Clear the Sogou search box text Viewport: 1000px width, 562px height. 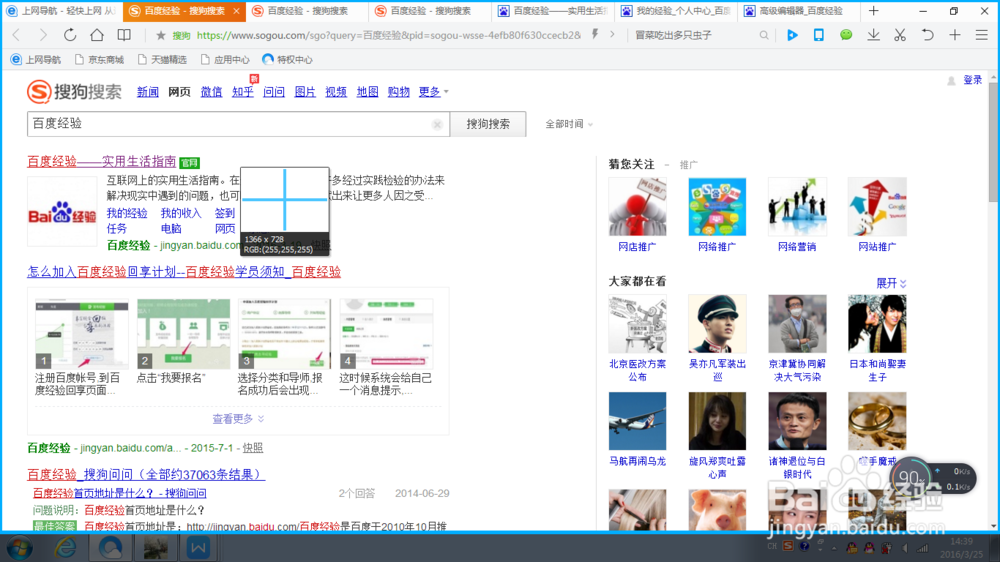click(x=437, y=124)
